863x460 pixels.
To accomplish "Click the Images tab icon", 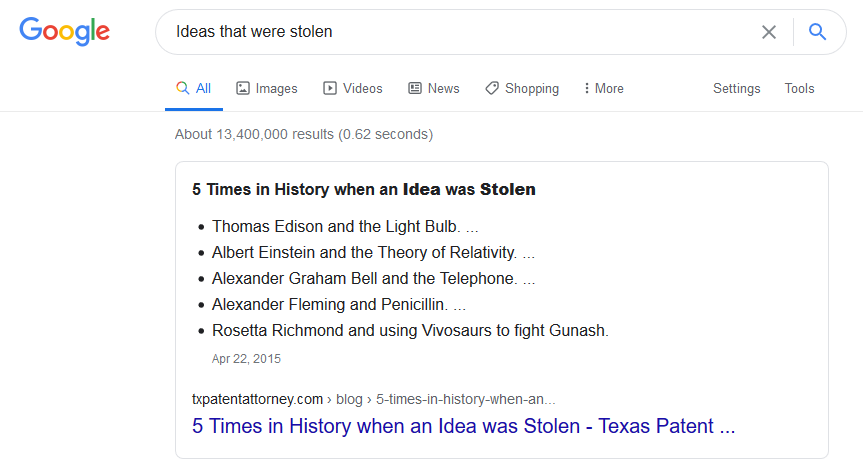I will coord(243,88).
